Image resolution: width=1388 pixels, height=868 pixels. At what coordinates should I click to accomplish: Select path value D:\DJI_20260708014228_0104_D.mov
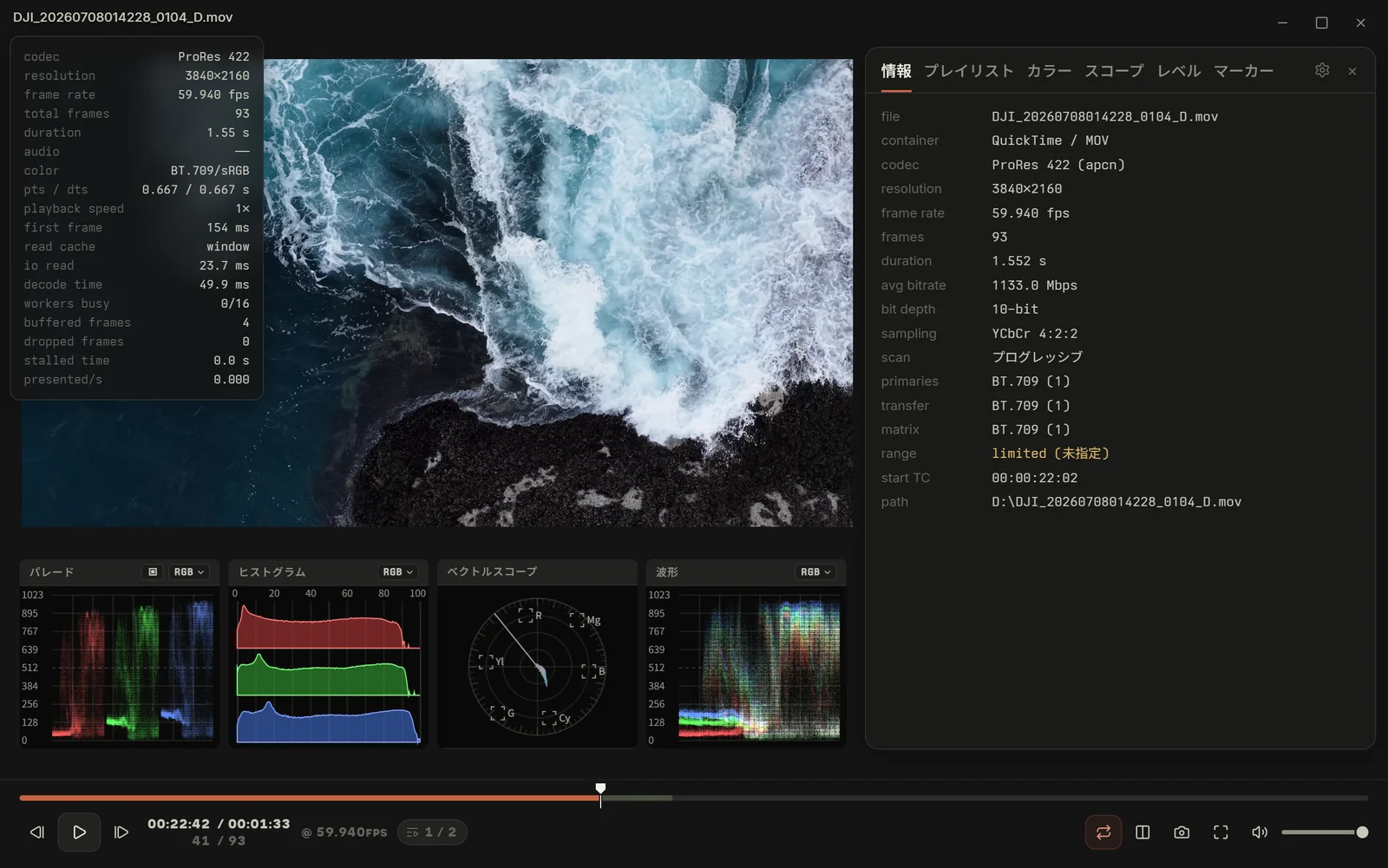[x=1116, y=502]
